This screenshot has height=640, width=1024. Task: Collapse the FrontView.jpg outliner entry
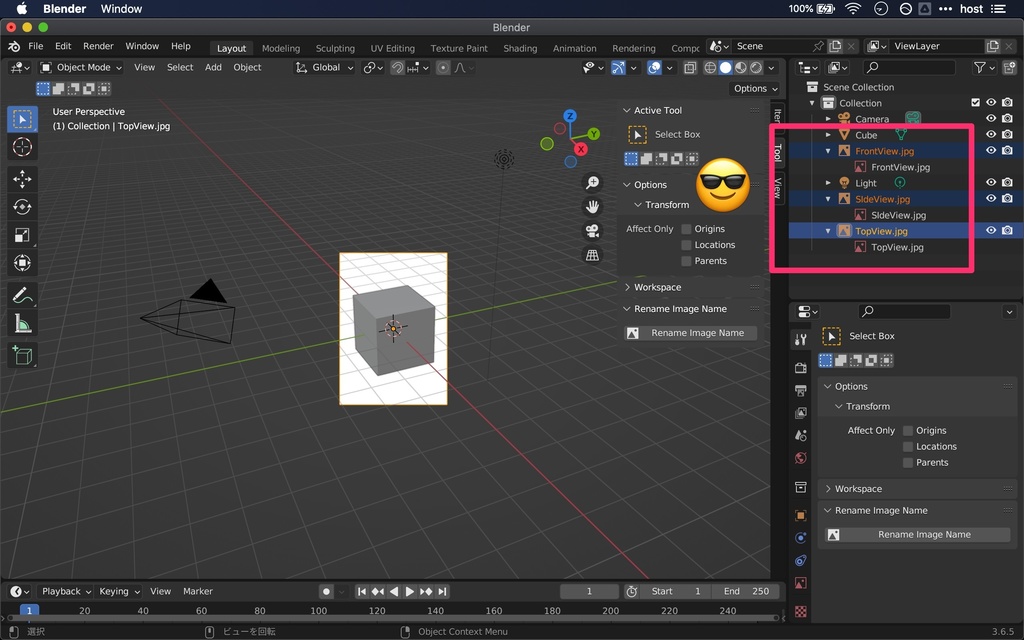coord(828,151)
